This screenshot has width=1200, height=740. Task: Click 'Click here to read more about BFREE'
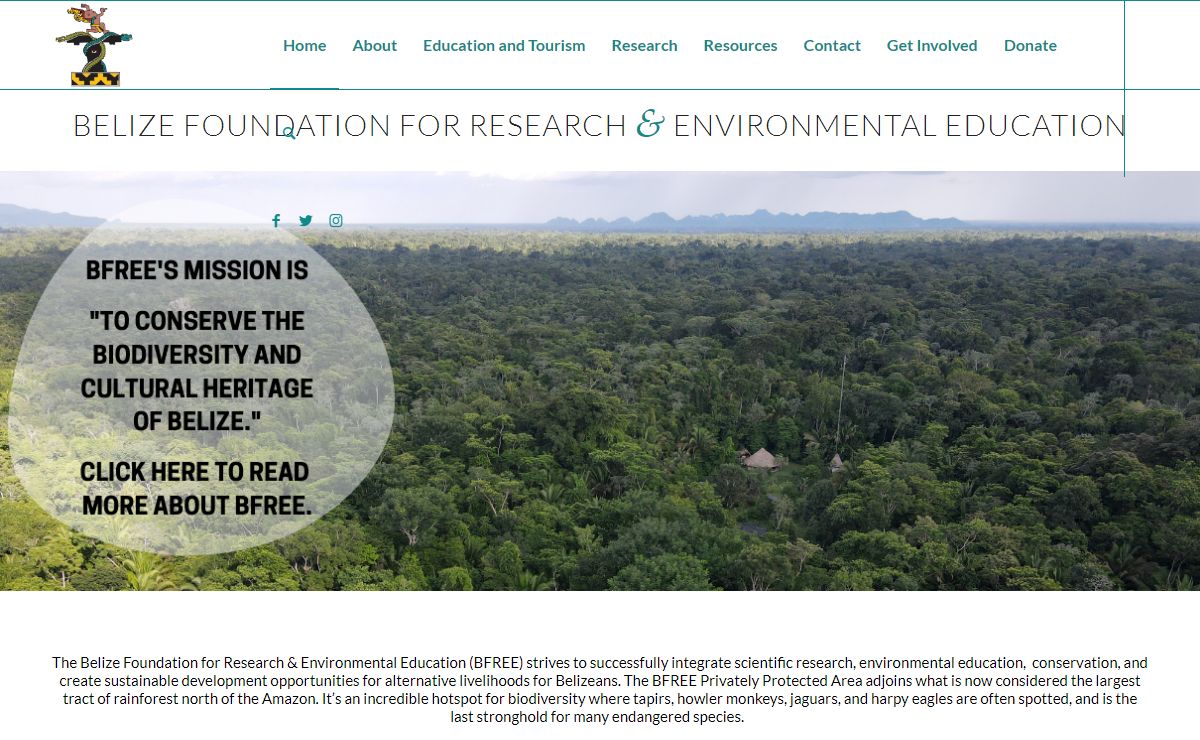click(x=195, y=488)
